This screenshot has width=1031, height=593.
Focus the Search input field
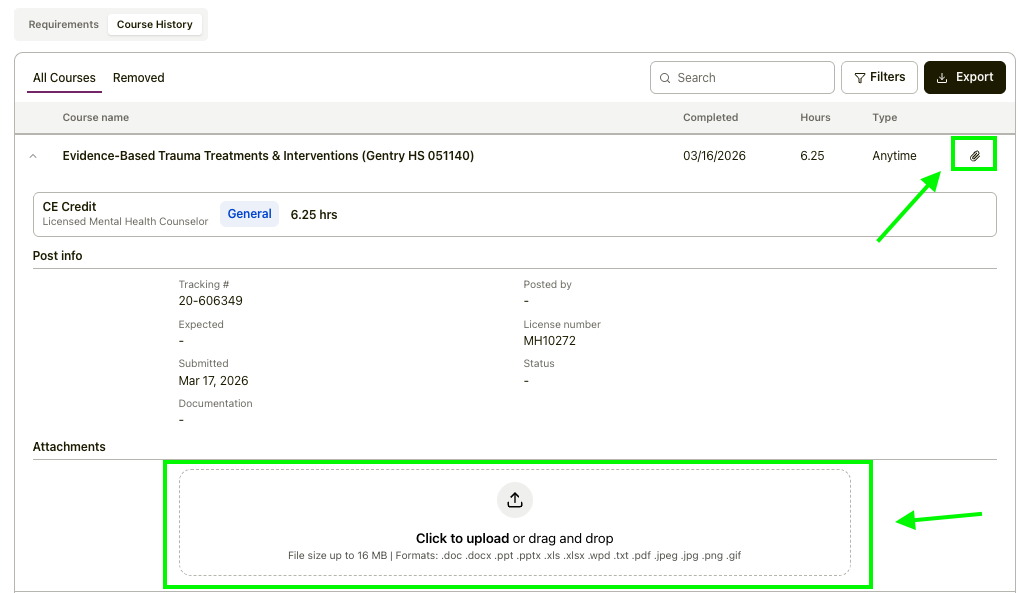750,78
